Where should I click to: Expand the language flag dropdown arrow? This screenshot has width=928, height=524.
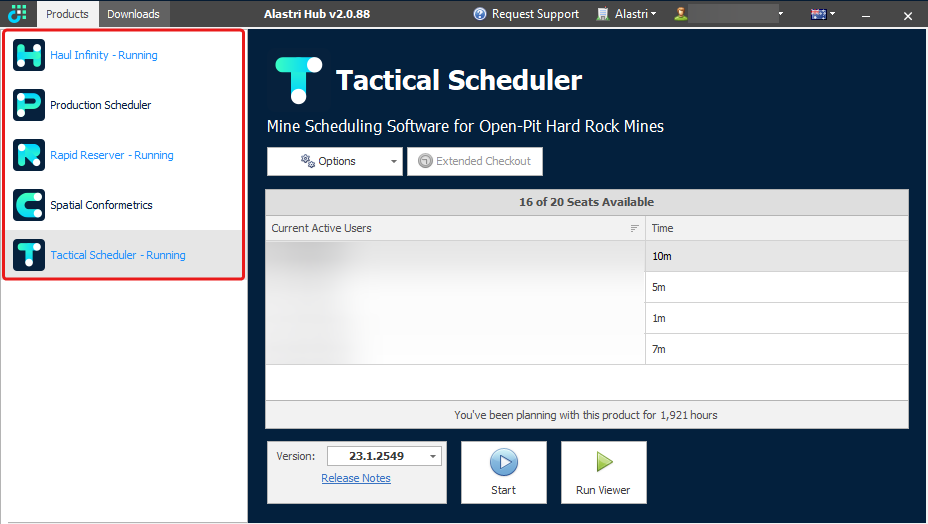pyautogui.click(x=832, y=13)
